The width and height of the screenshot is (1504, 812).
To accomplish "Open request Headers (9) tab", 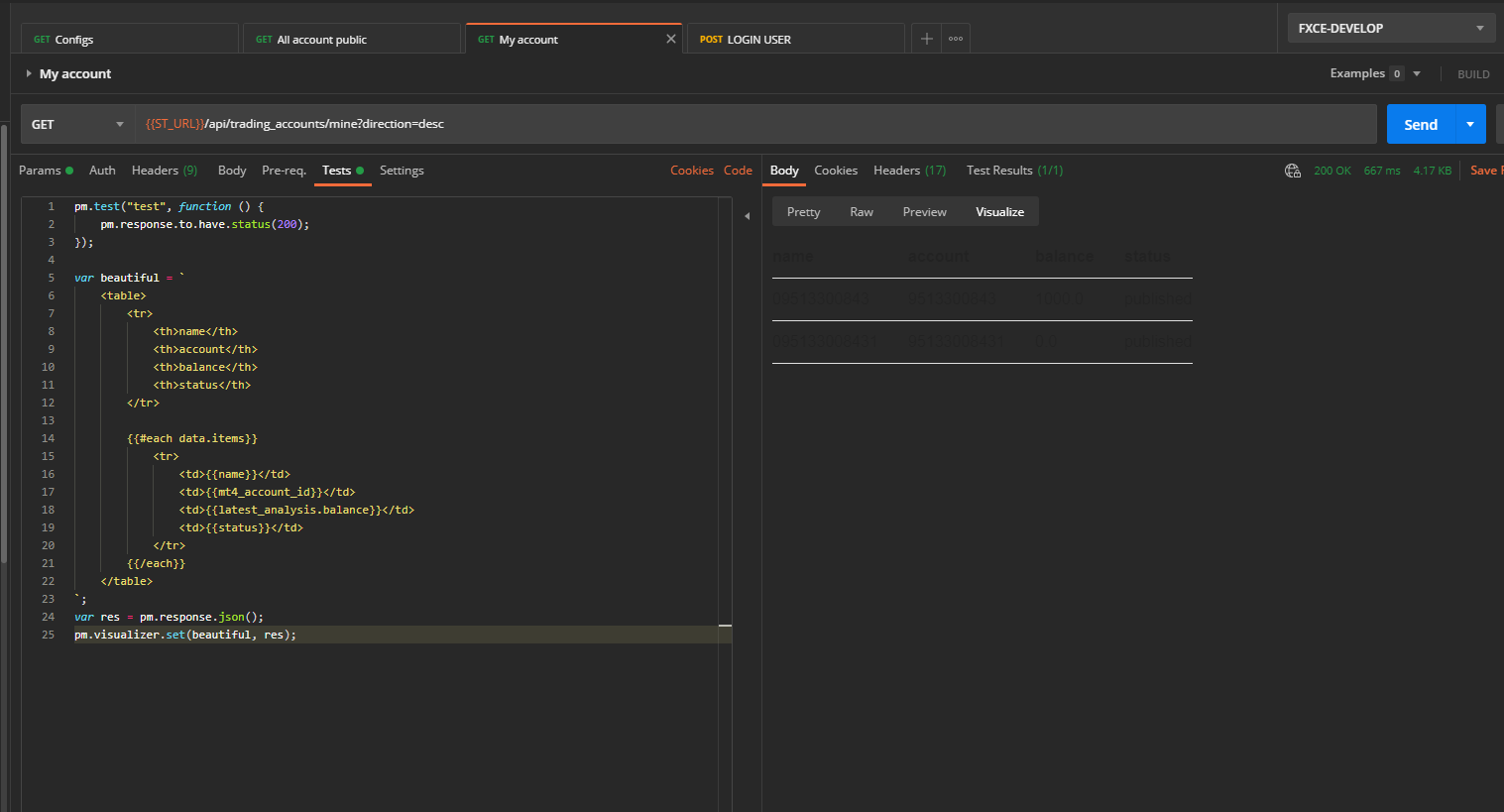I will click(165, 171).
